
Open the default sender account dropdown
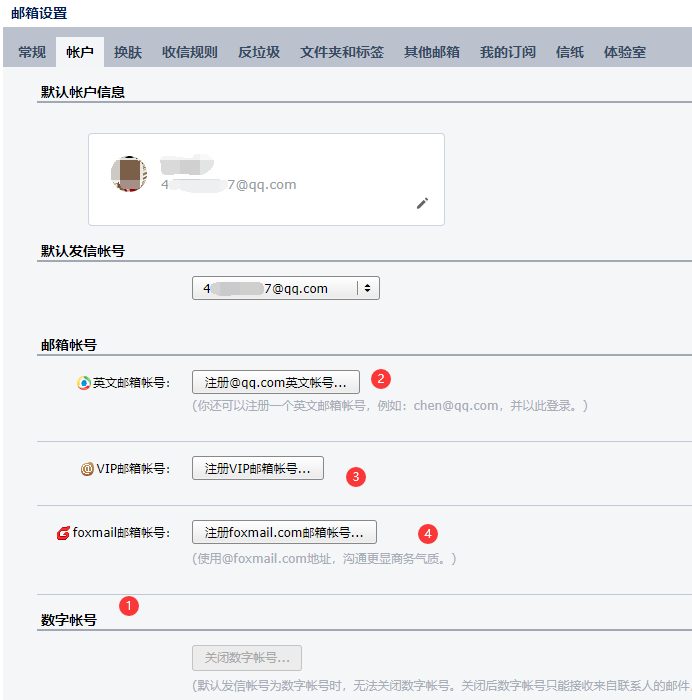point(286,288)
